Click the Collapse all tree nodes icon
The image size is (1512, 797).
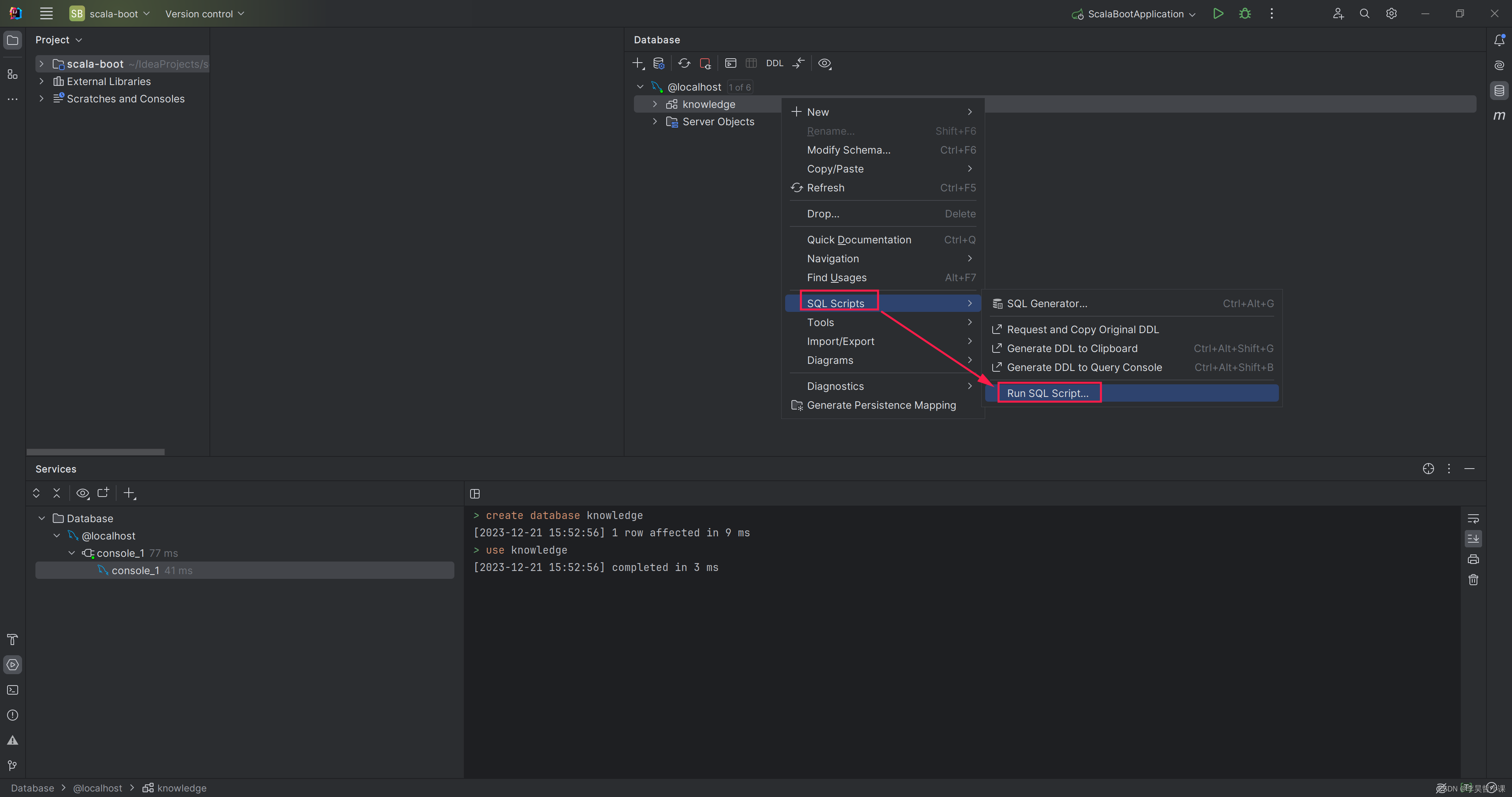pyautogui.click(x=57, y=493)
